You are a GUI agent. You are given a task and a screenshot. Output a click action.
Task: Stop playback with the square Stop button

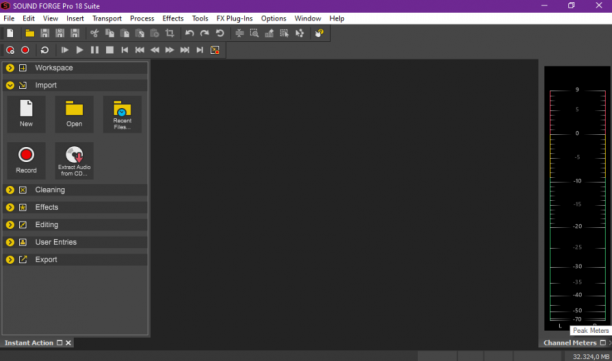(110, 50)
